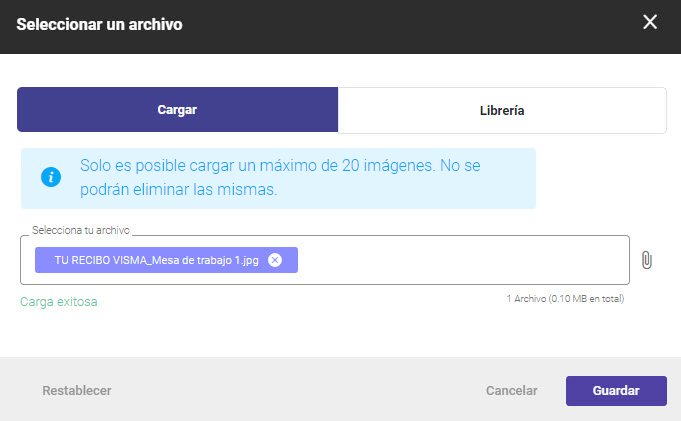Remove the TU RECIBO VISMA file chip
This screenshot has width=681, height=421.
coord(274,260)
